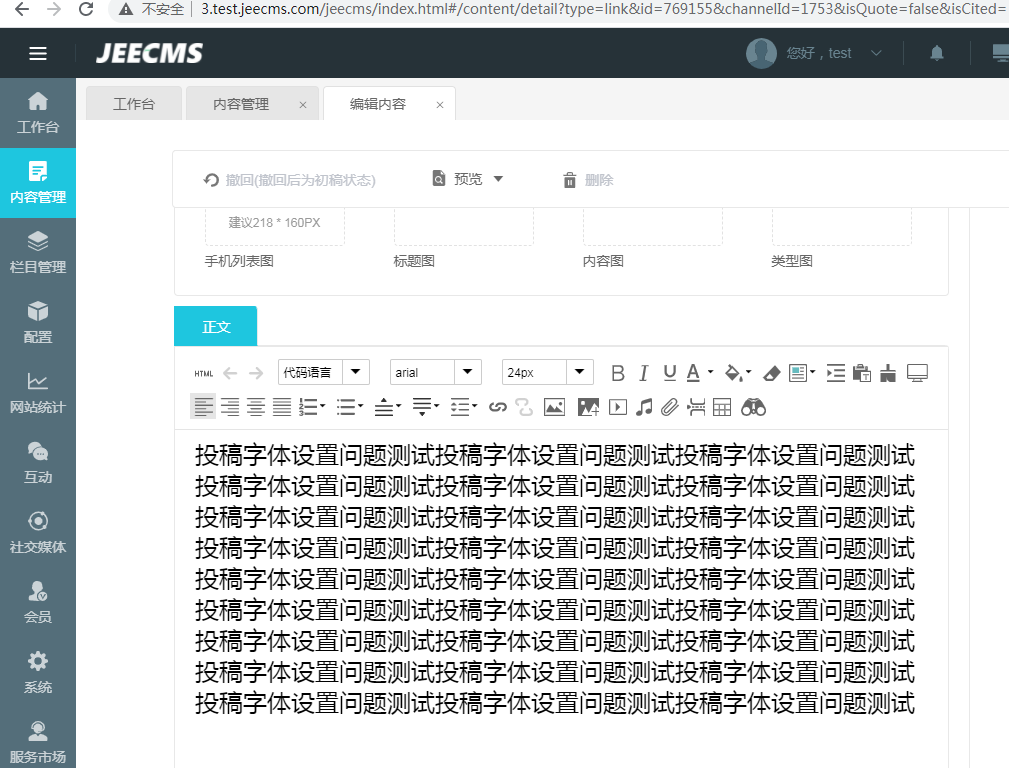Attach a file with the paperclip icon
This screenshot has height=768, width=1009.
pos(670,407)
